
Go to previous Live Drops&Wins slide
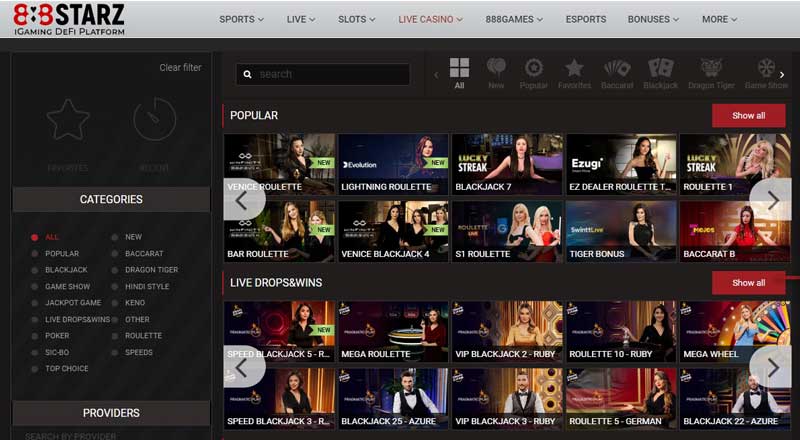(243, 367)
